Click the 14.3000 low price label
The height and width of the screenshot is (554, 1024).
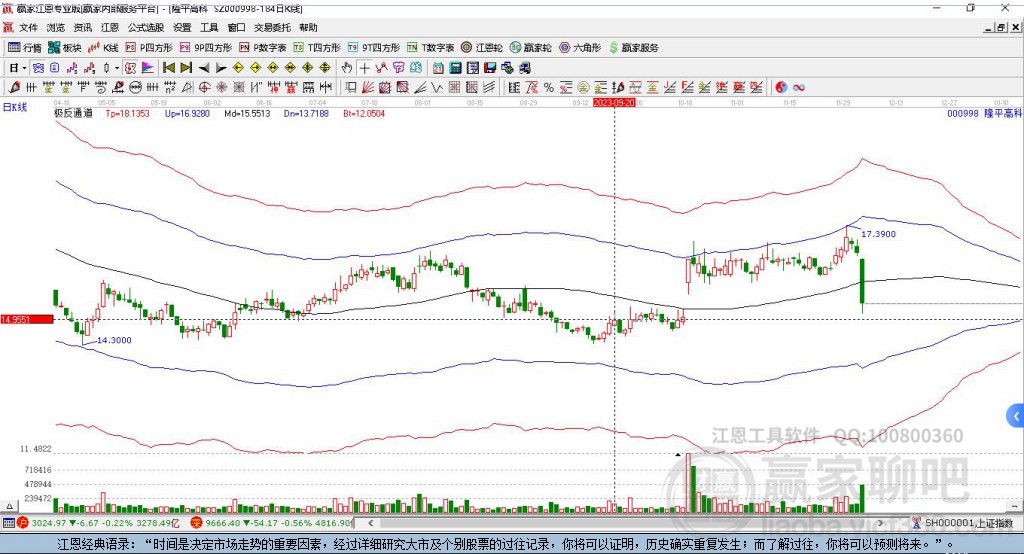tap(114, 340)
